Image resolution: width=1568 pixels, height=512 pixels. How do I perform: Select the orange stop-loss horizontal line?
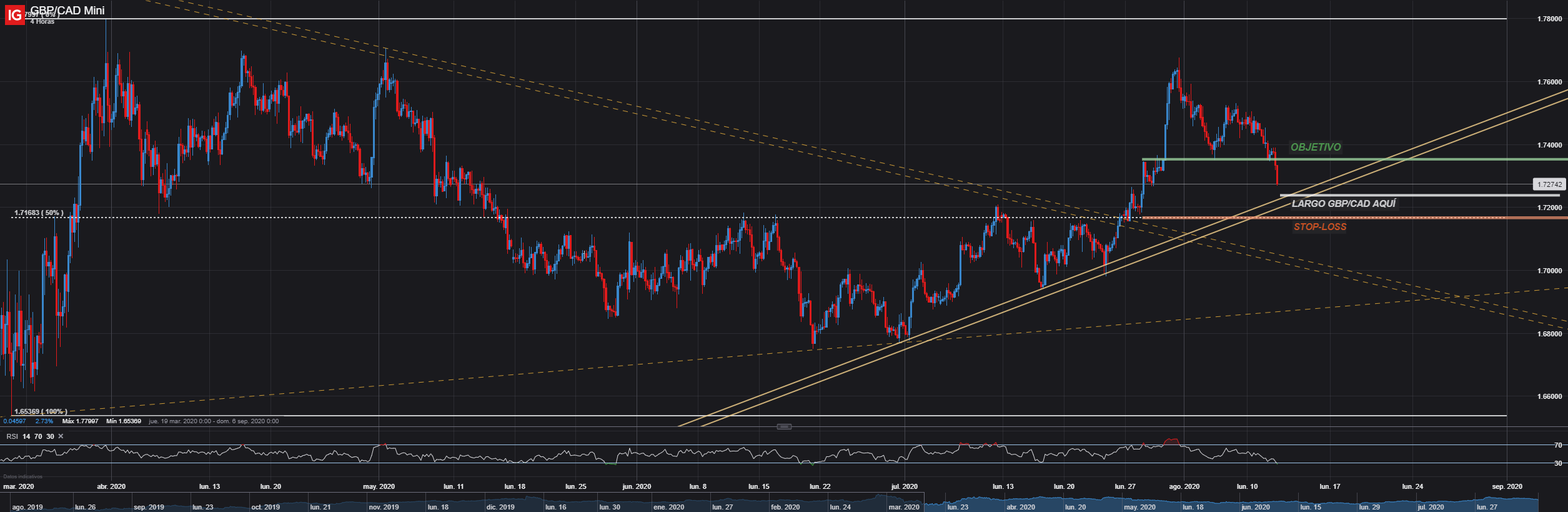tap(1355, 218)
